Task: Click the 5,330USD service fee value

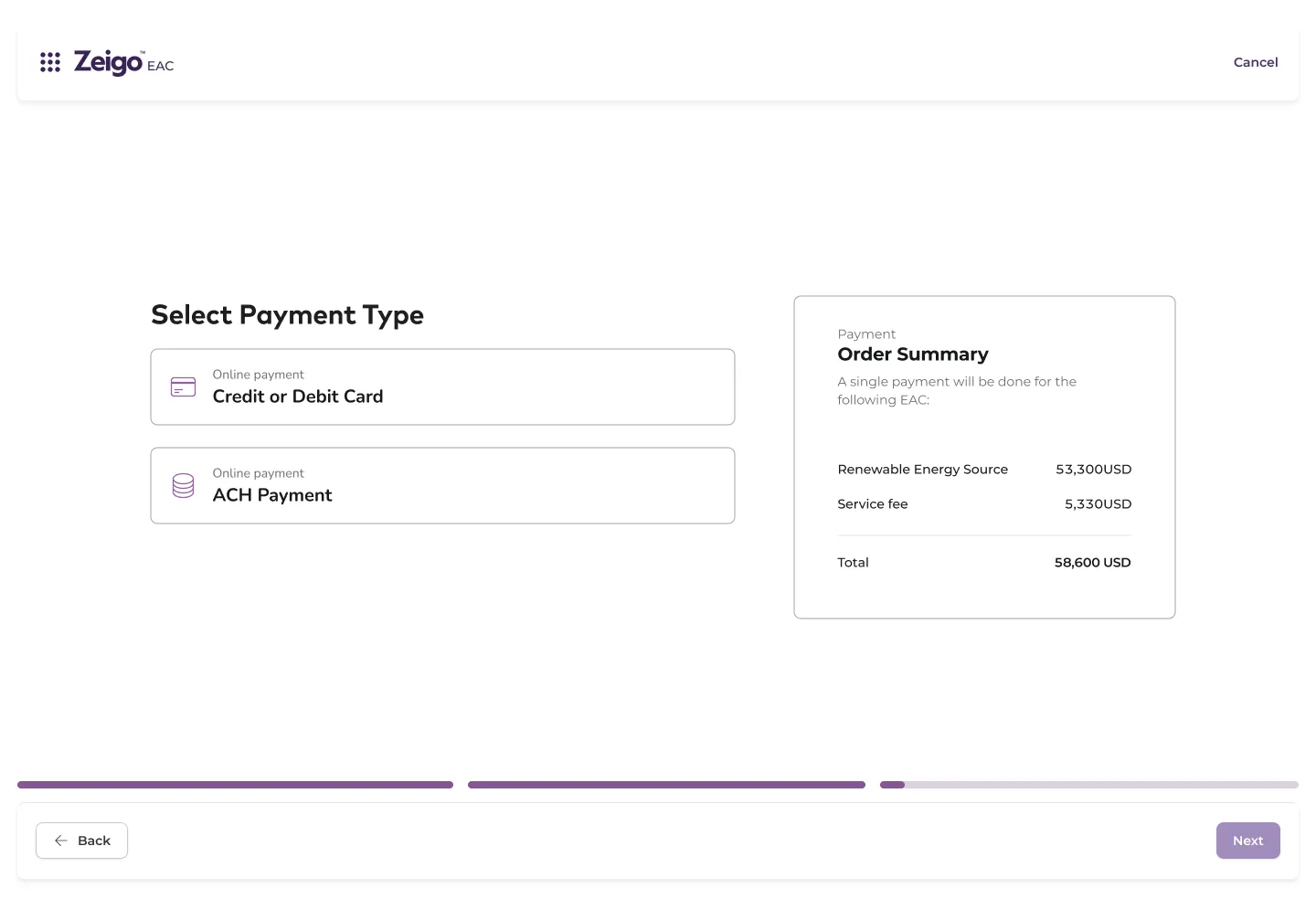Action: [1098, 504]
